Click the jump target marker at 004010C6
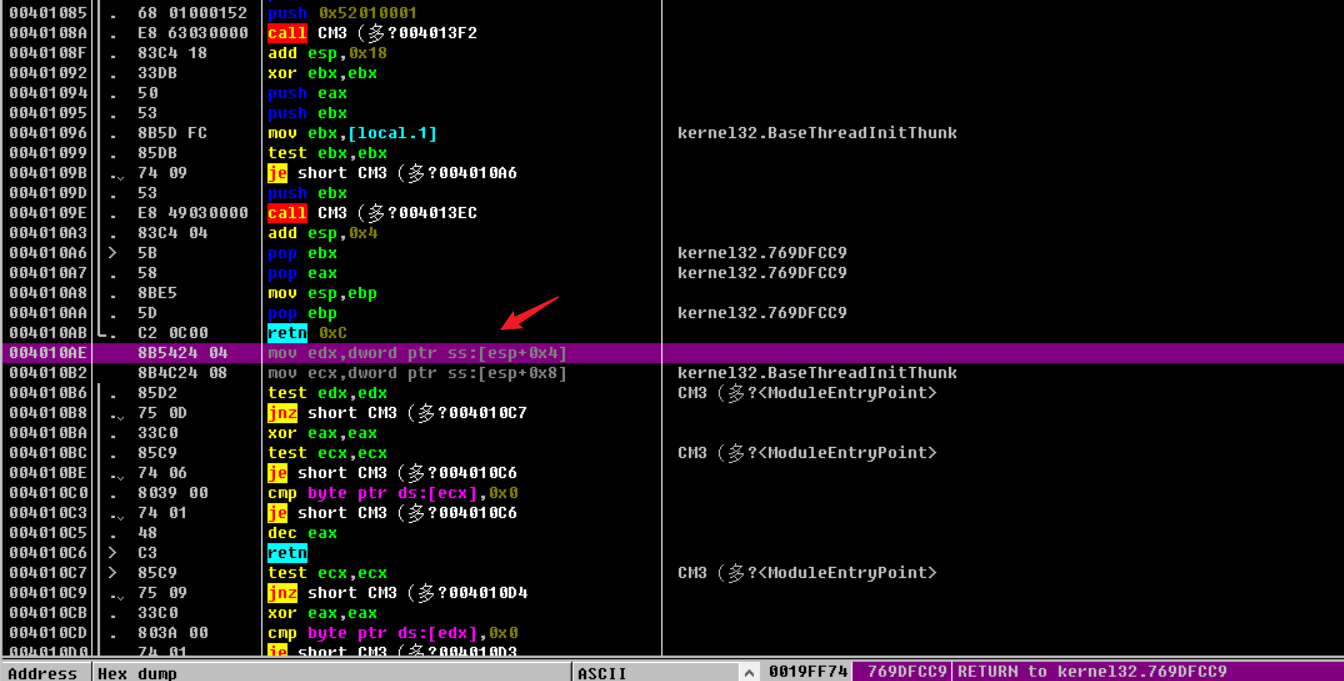The height and width of the screenshot is (681, 1344). (x=114, y=553)
